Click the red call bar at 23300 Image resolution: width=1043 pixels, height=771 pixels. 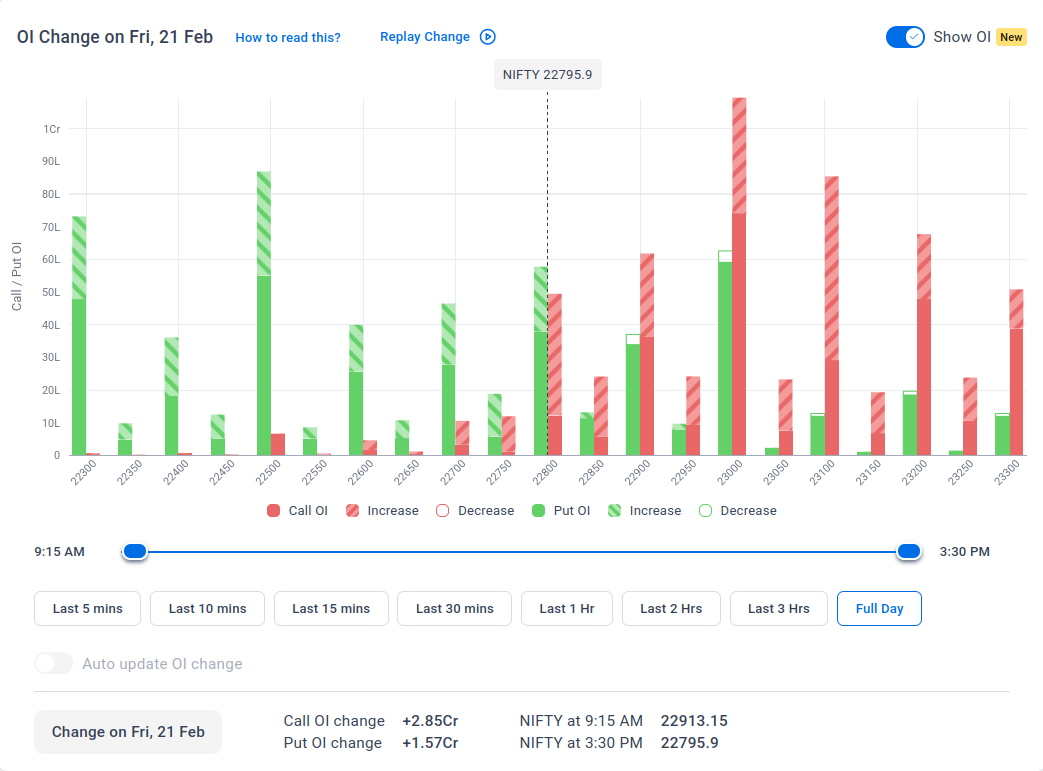1016,373
